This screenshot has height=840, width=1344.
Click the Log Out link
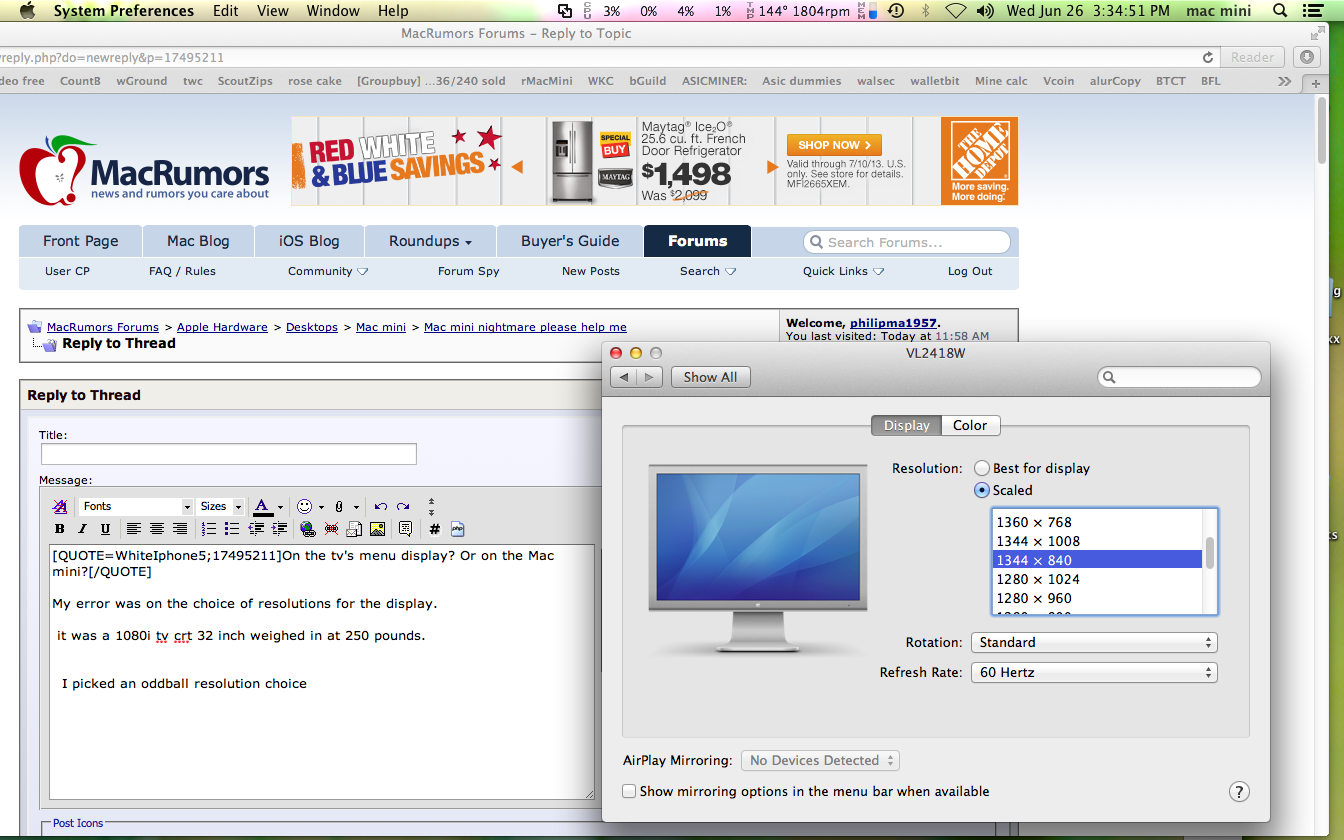pos(970,271)
